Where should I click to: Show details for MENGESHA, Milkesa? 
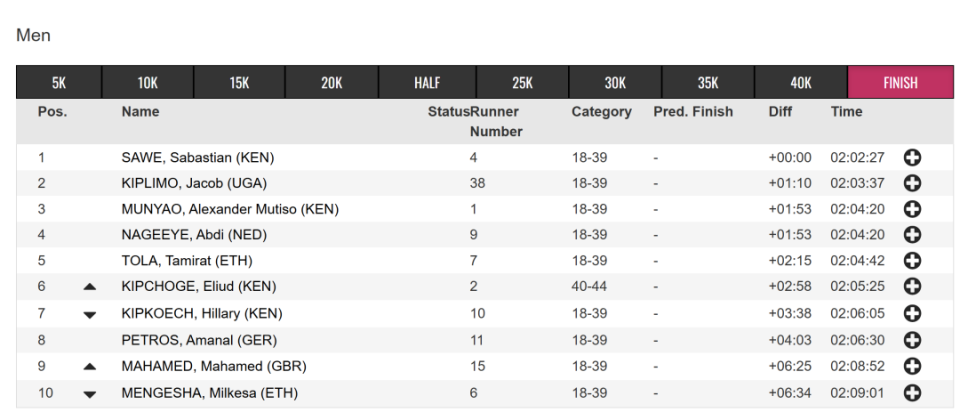(912, 392)
